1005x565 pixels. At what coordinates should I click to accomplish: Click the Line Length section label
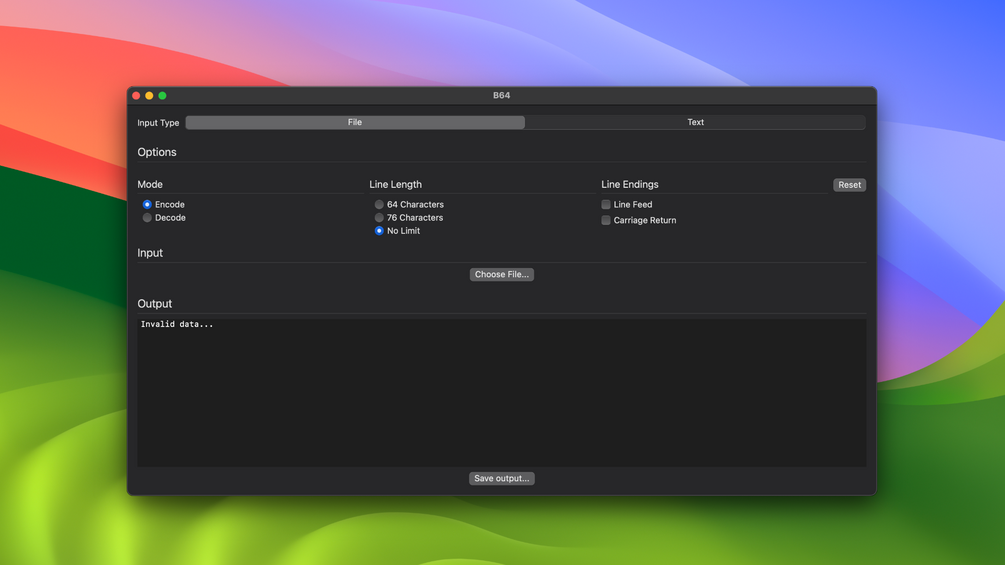[x=395, y=184]
